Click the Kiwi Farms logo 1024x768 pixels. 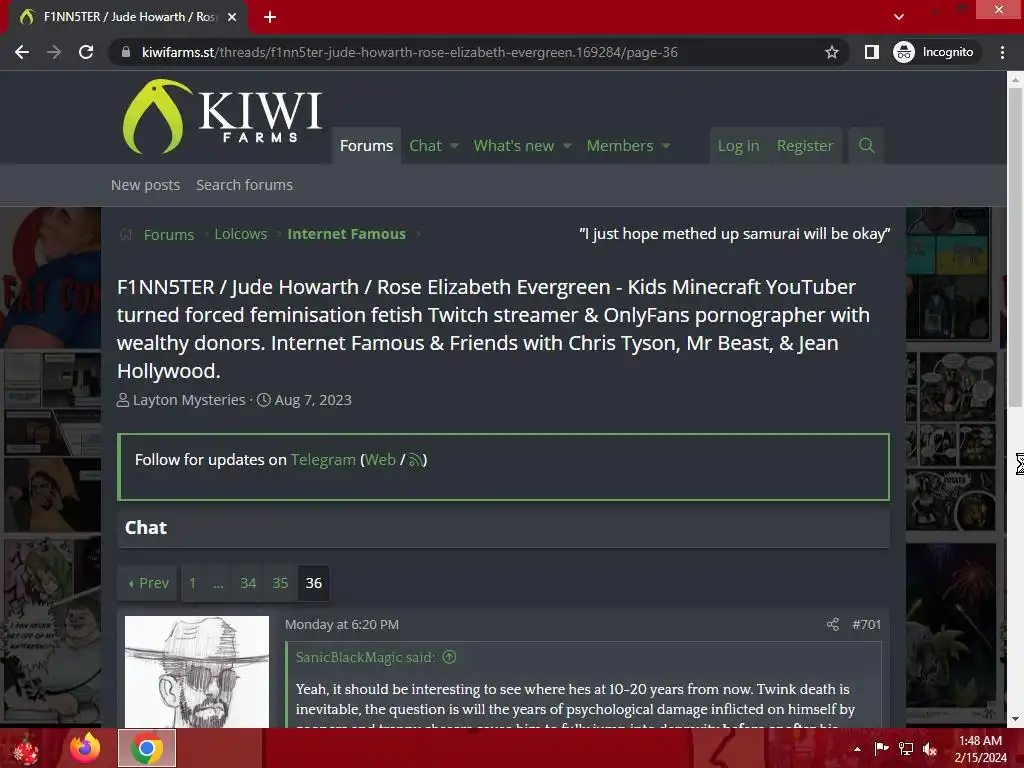(x=222, y=117)
